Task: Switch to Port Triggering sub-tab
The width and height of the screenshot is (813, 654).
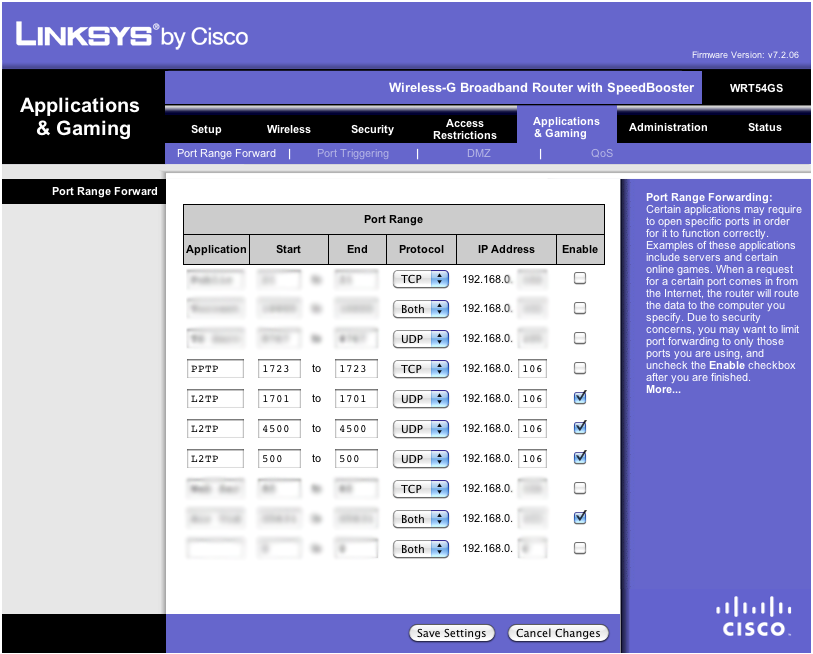Action: click(x=353, y=154)
